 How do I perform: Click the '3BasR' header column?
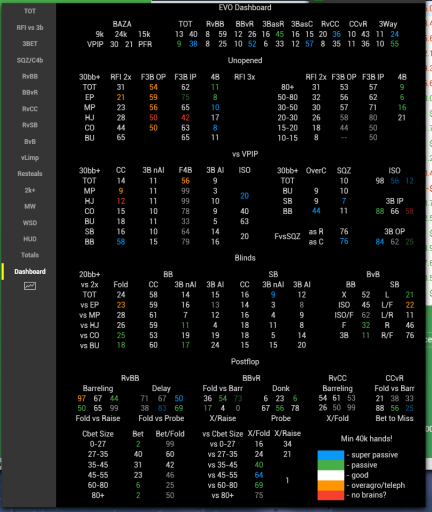pyautogui.click(x=273, y=24)
